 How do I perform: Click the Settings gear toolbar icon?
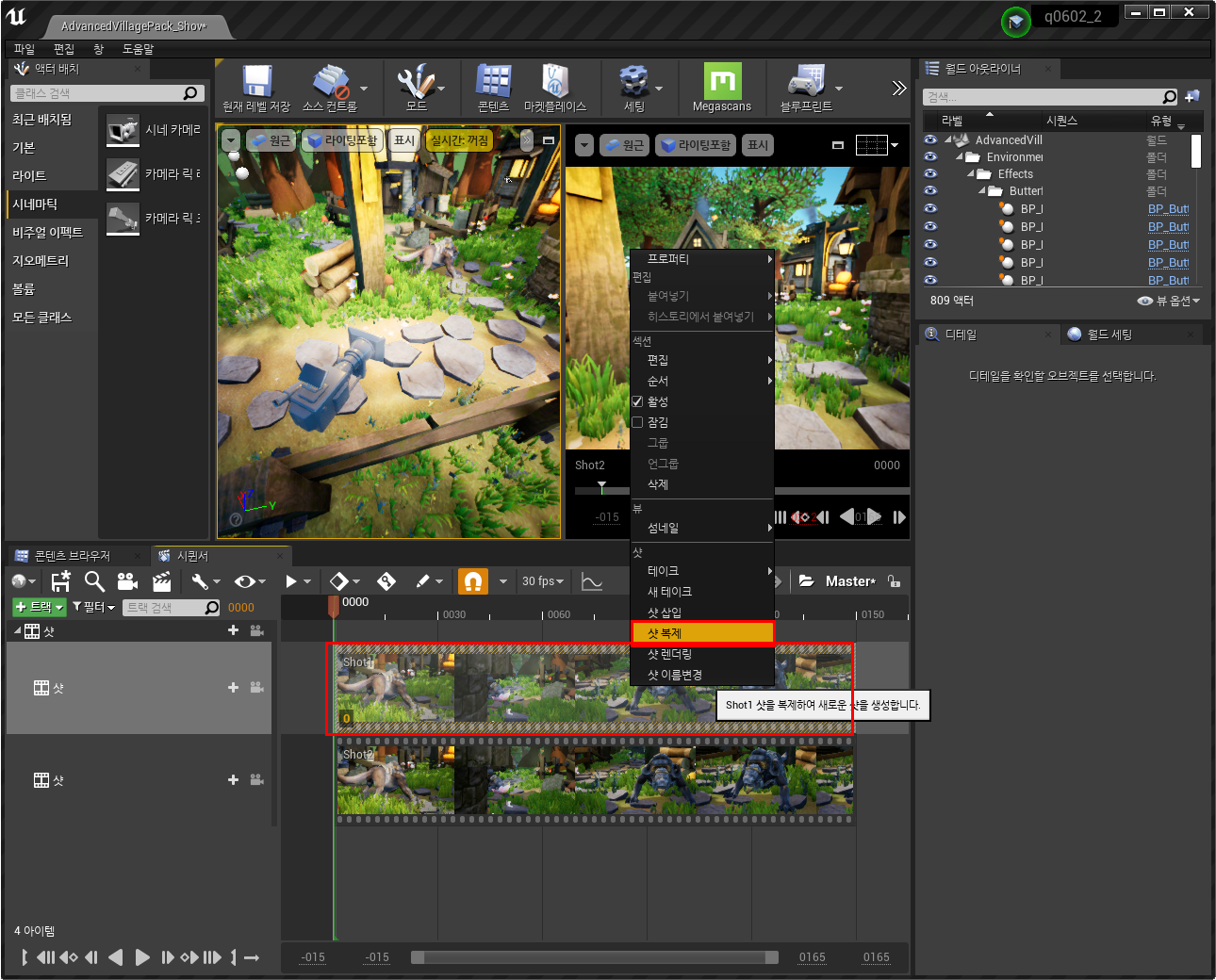[634, 82]
